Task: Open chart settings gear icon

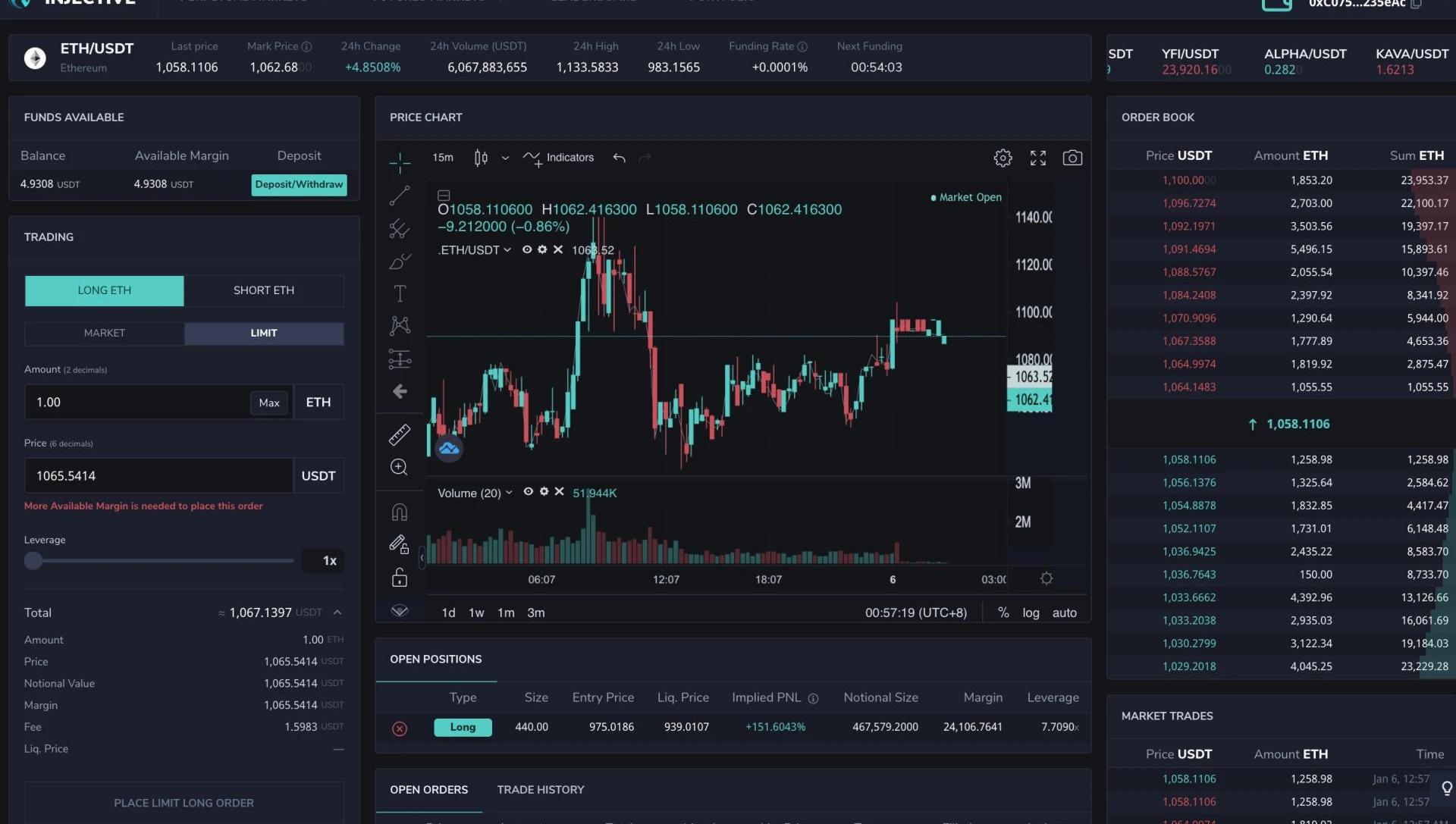Action: point(1003,158)
